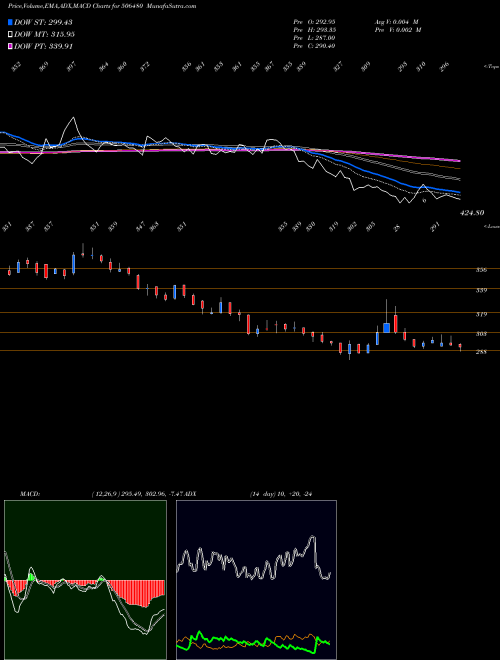The image size is (500, 660).
Task: Click the 'Pre H: 293.35' value
Action: click(x=314, y=30)
